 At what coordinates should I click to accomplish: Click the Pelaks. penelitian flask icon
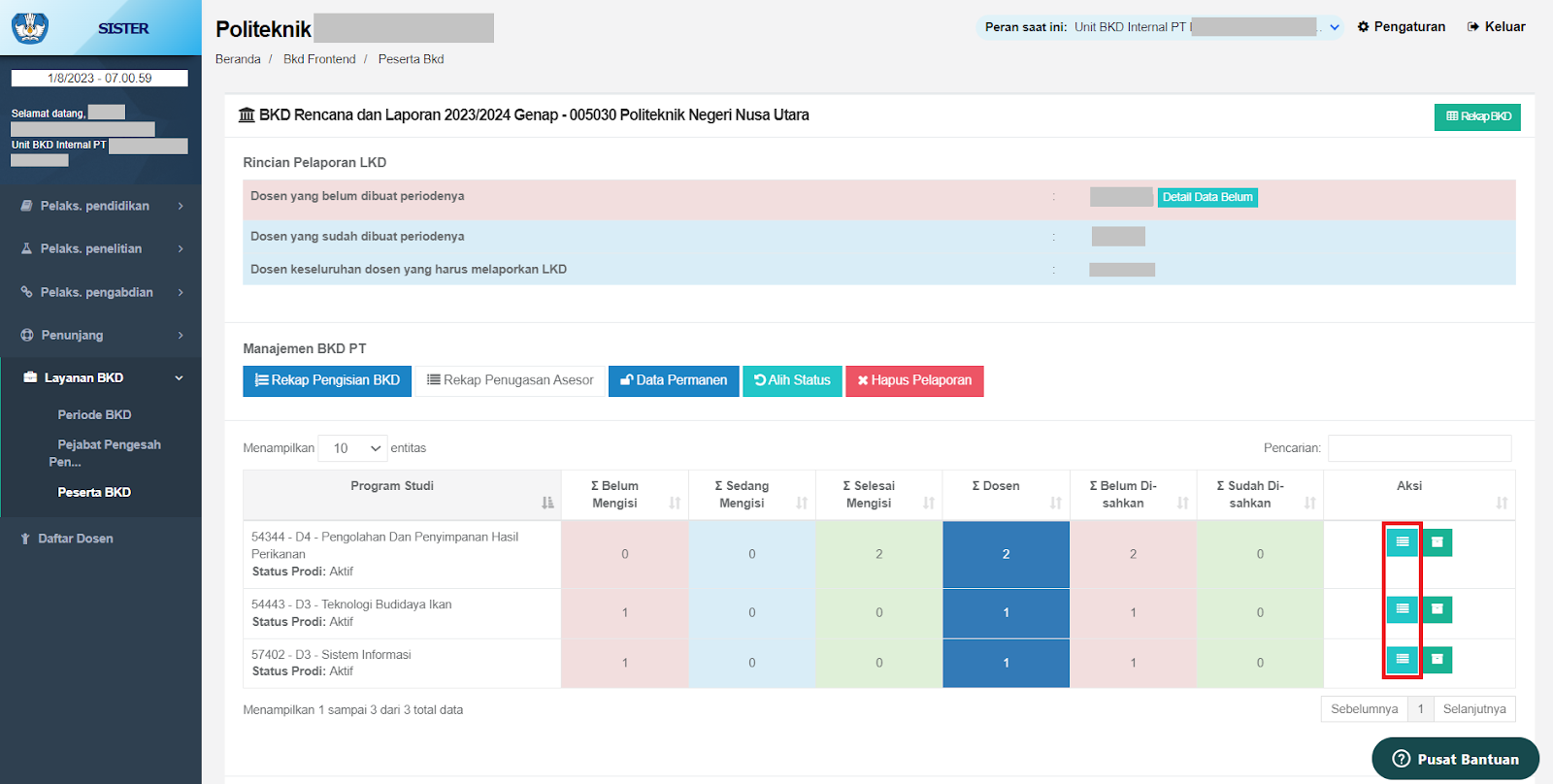pos(27,248)
